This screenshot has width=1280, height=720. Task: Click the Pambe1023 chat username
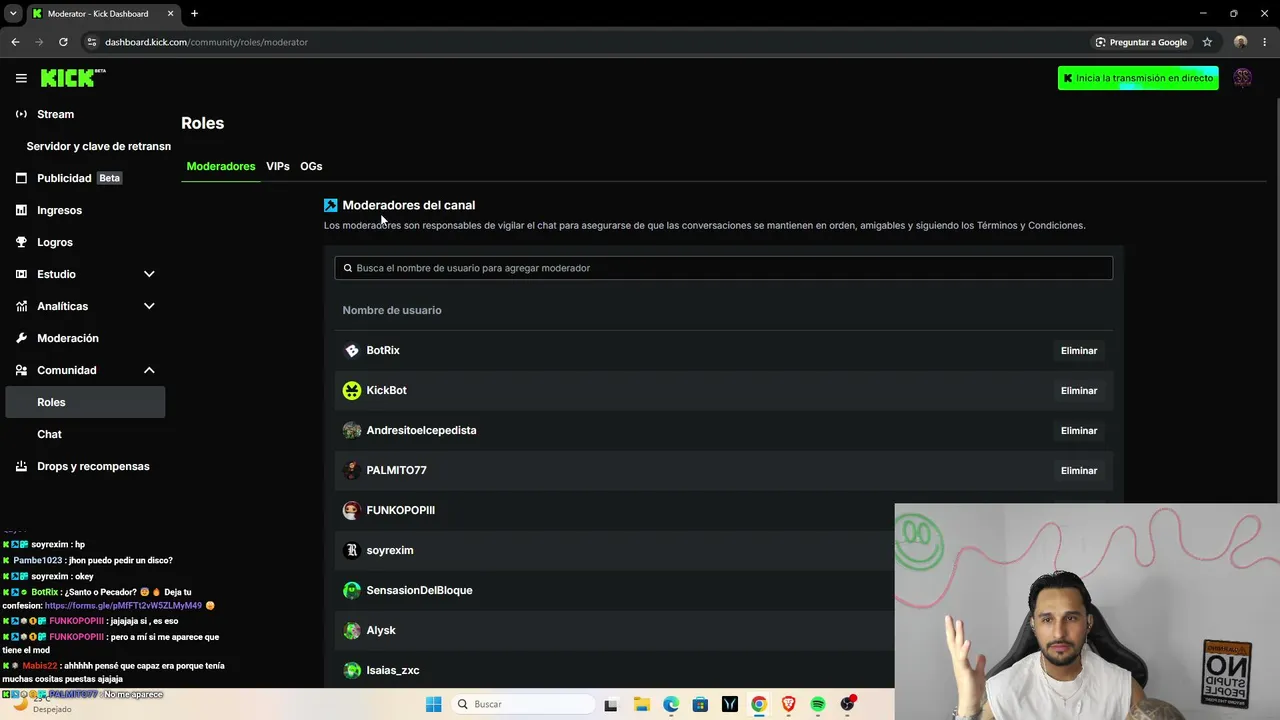pyautogui.click(x=38, y=560)
